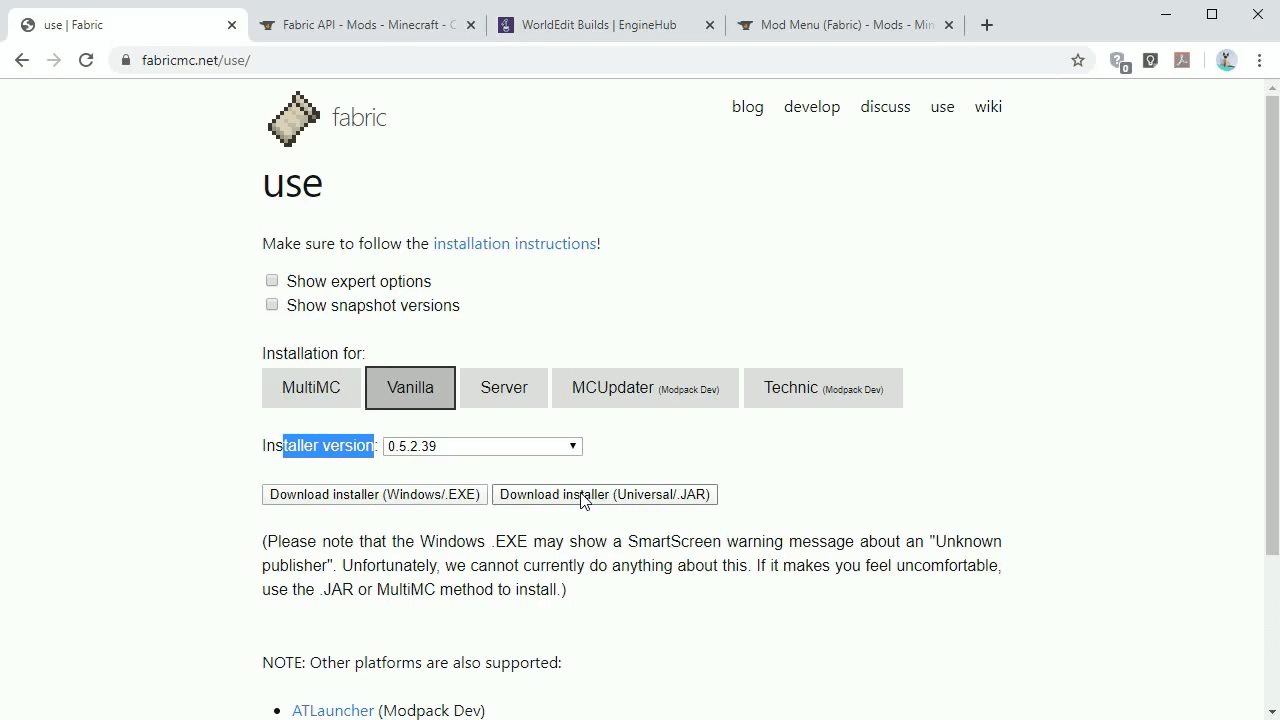The image size is (1280, 720).
Task: Click the fabric site title text
Action: click(x=359, y=118)
